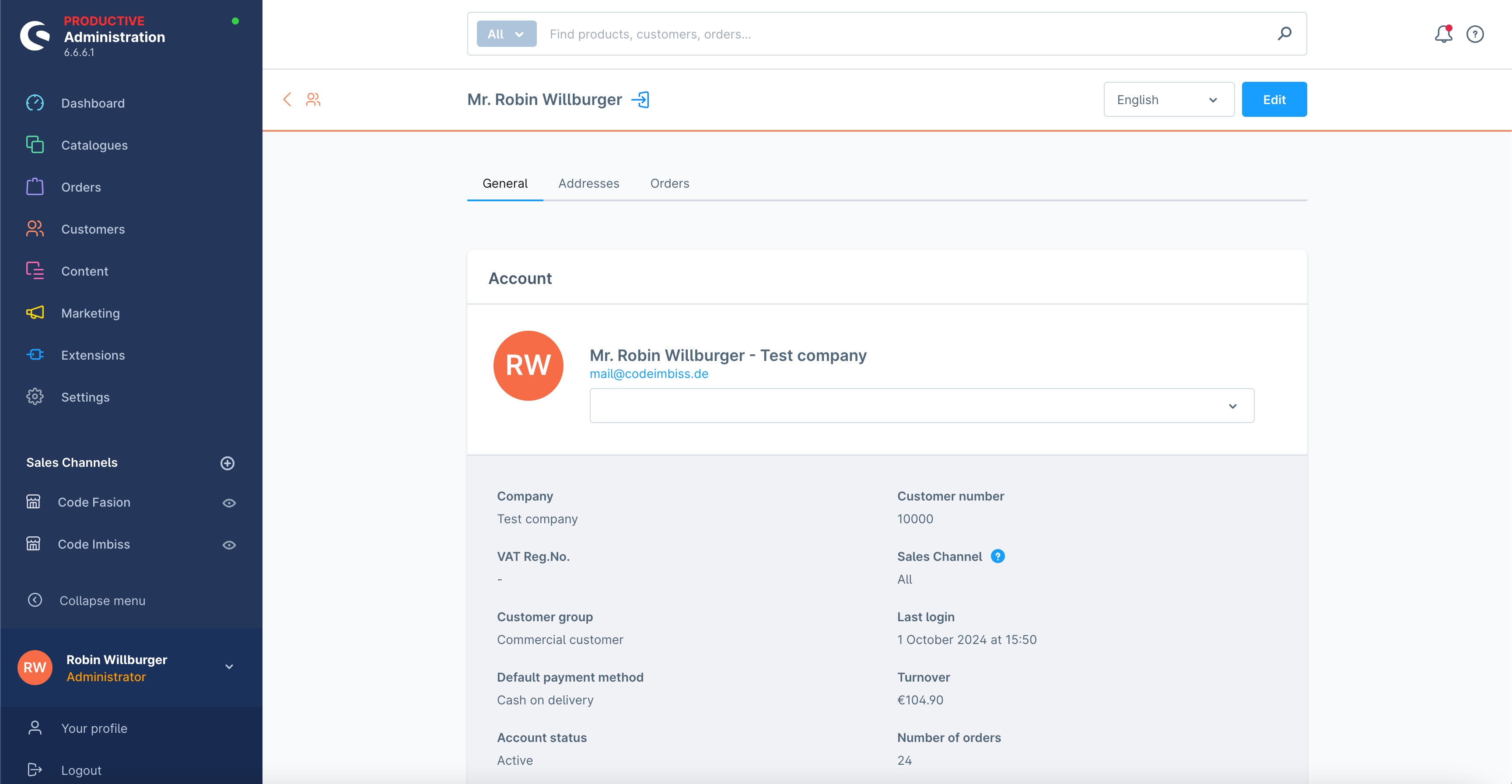Click the Code Fasion storefront icon

pos(33,502)
